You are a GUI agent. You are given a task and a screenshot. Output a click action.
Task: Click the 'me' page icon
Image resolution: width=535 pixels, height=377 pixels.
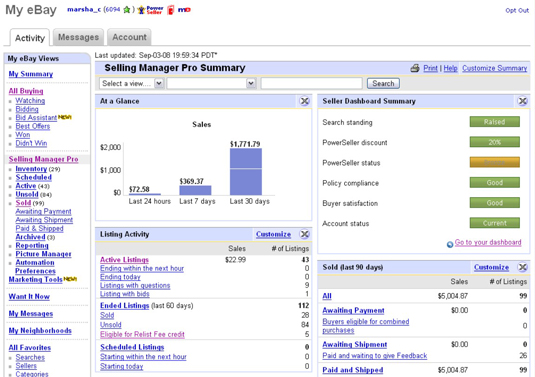click(184, 10)
